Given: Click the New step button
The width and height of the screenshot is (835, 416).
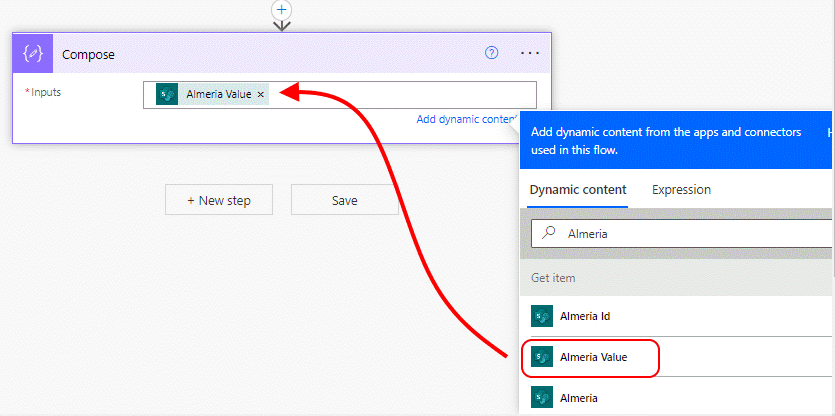Looking at the screenshot, I should (x=219, y=200).
